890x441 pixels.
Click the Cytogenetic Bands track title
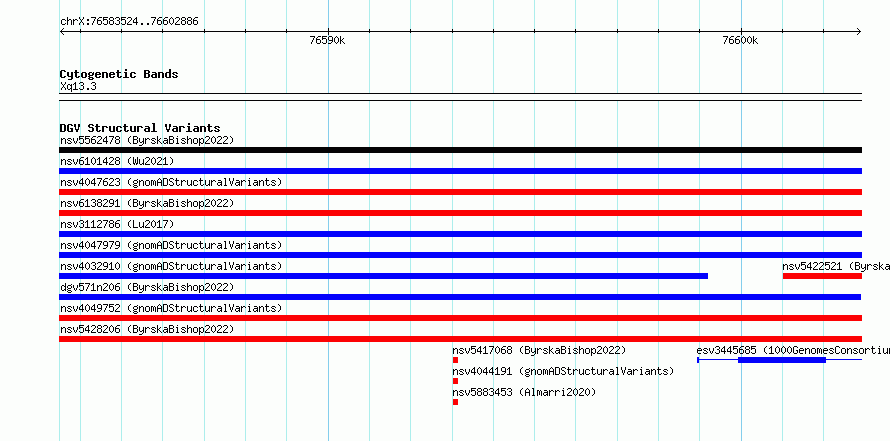point(119,74)
